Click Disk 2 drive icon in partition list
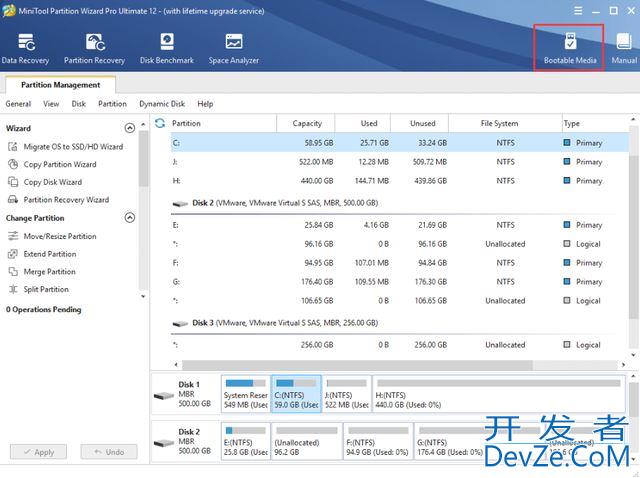Image resolution: width=640 pixels, height=478 pixels. coord(180,203)
